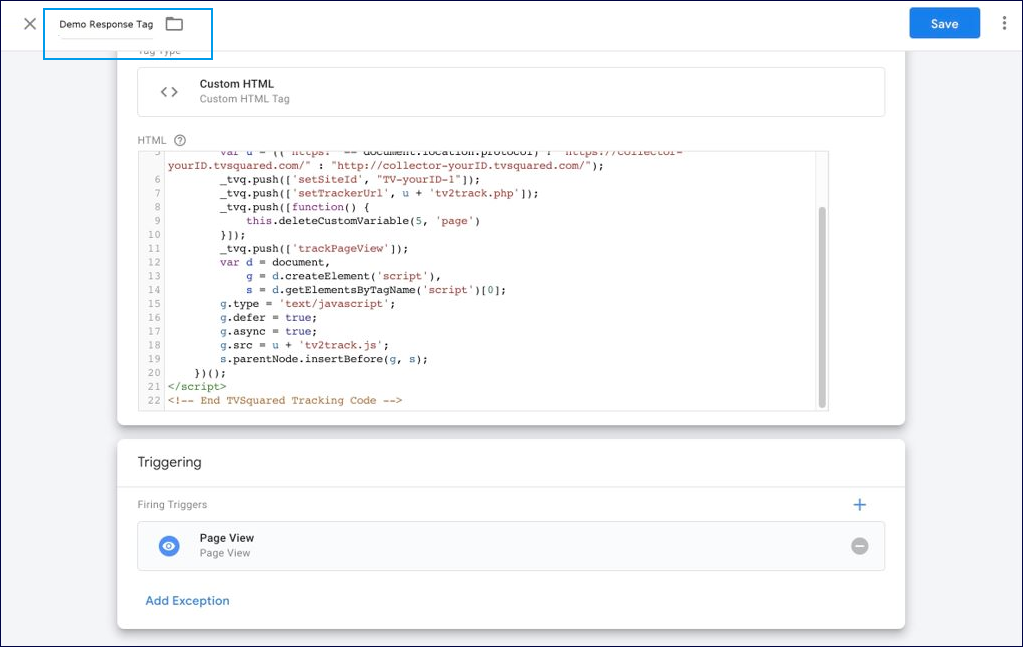Click the Page View eye icon

tap(169, 546)
